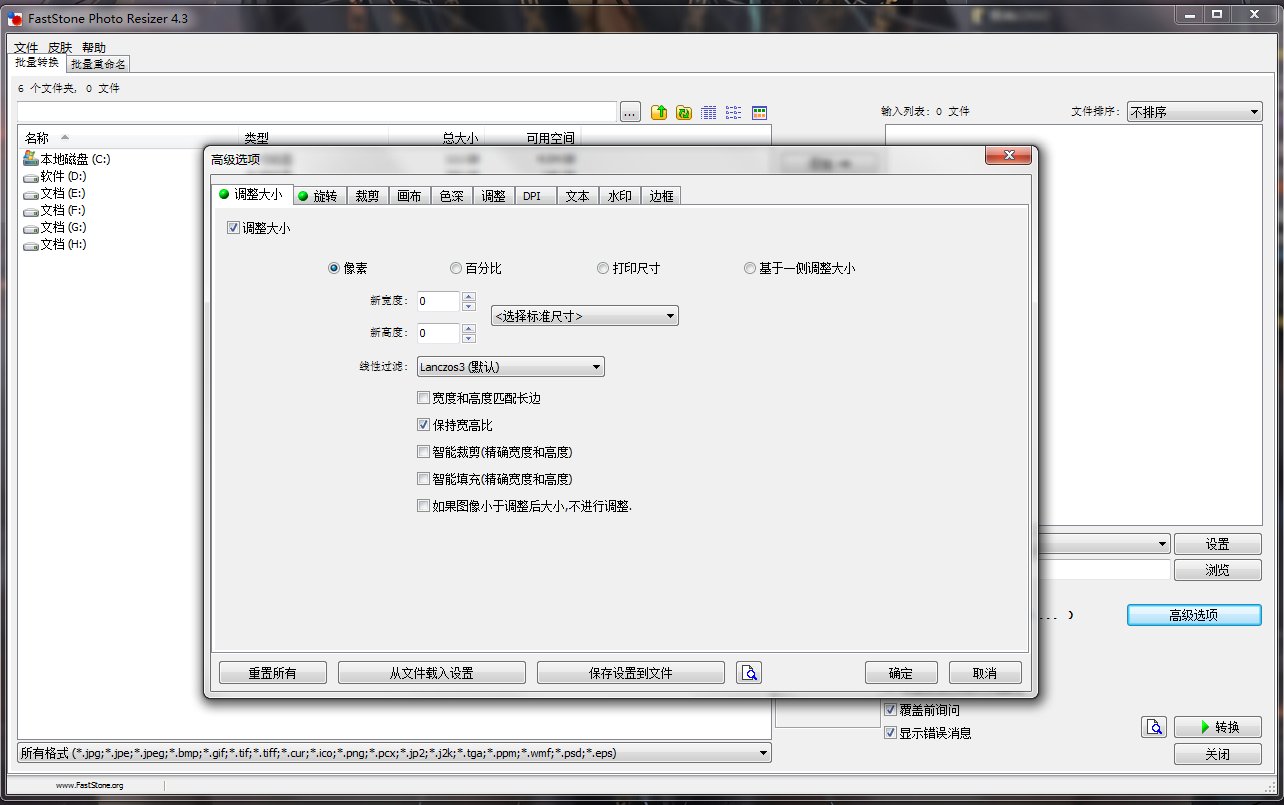The image size is (1284, 805).
Task: Decrease 新高度 with down arrow
Action: click(469, 338)
